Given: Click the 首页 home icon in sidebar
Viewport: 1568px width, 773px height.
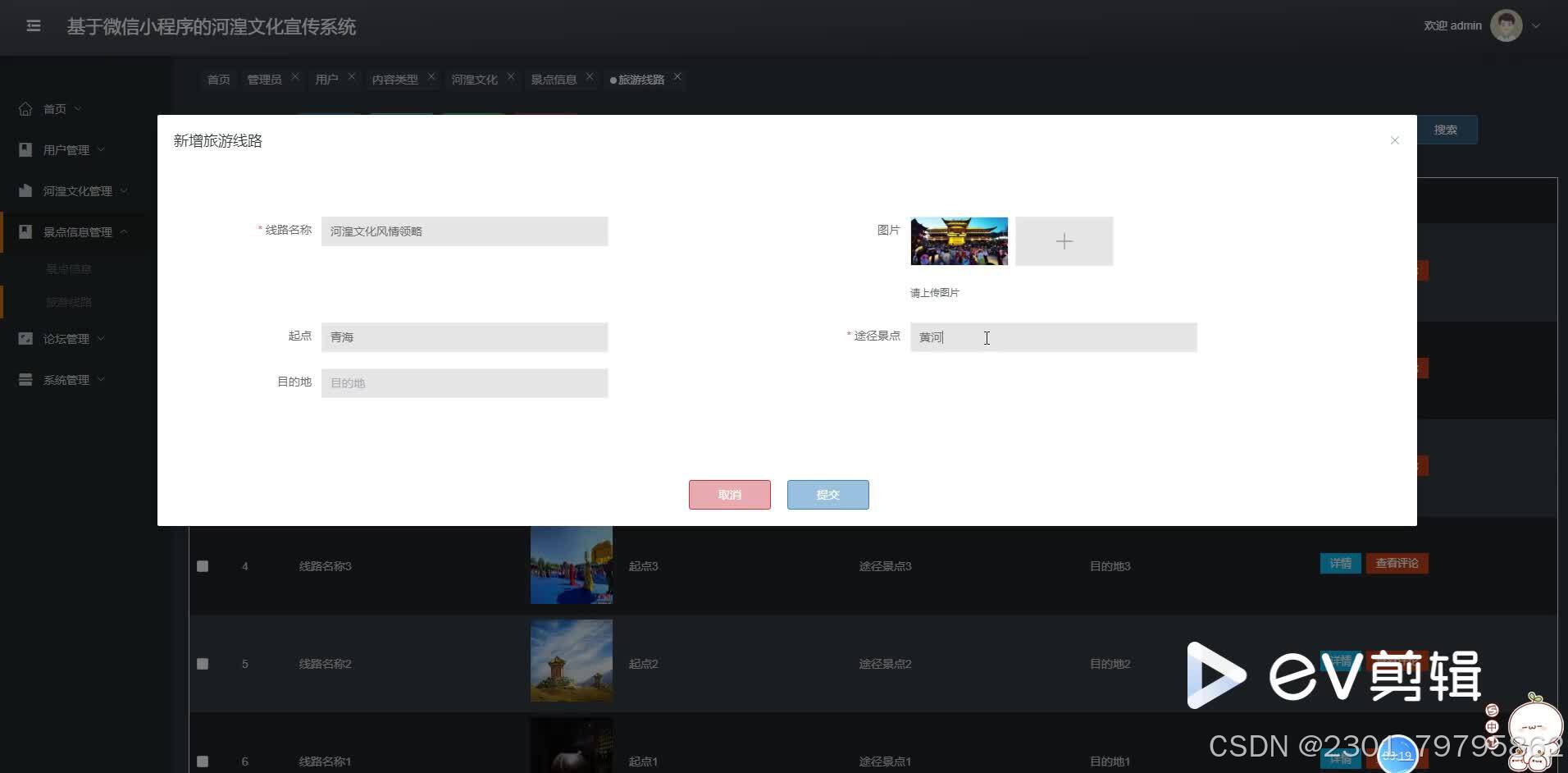Looking at the screenshot, I should coord(25,108).
